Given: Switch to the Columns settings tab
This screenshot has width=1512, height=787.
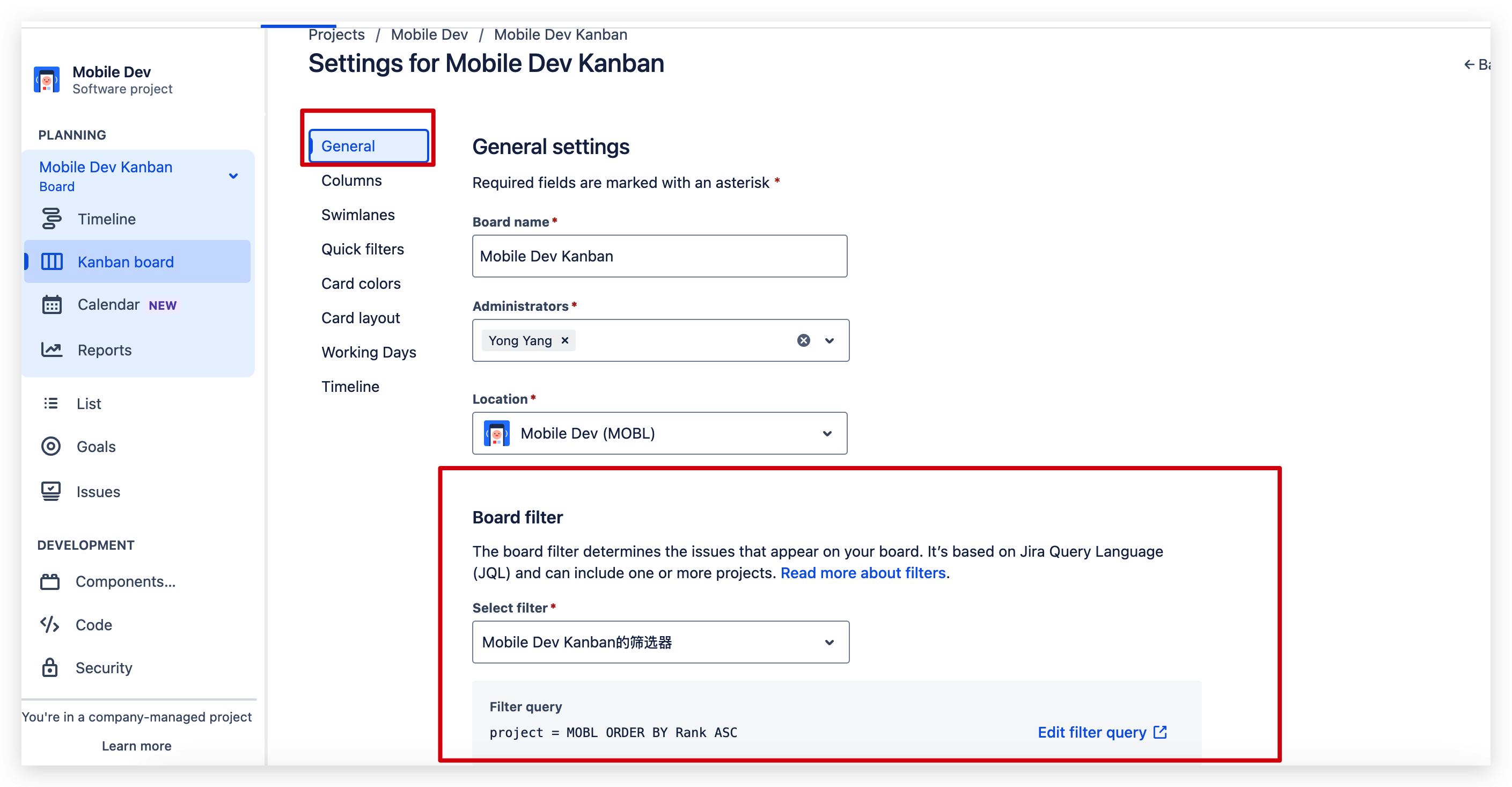Looking at the screenshot, I should point(351,180).
